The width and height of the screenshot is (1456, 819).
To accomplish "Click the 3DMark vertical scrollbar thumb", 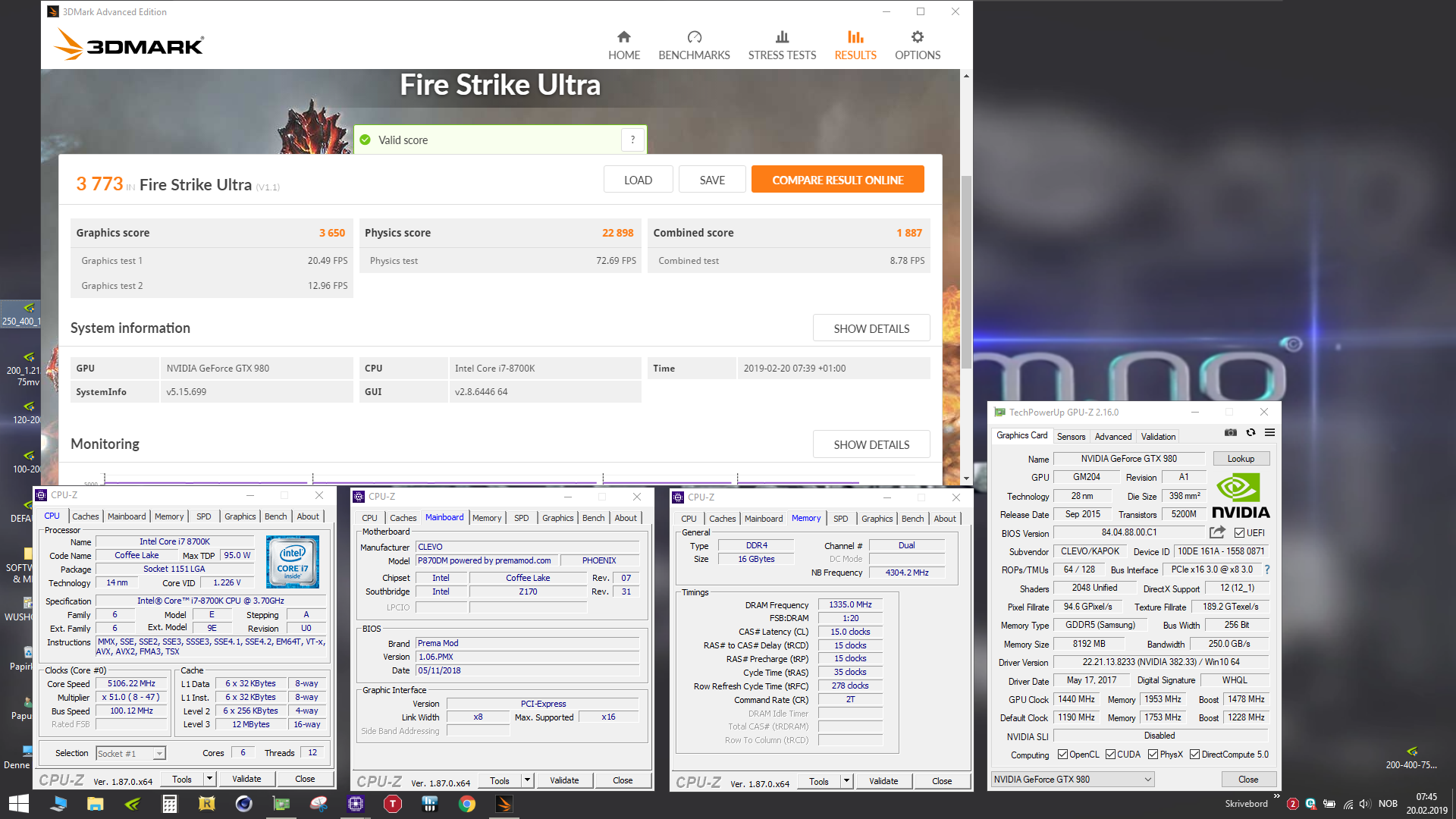I will click(966, 273).
